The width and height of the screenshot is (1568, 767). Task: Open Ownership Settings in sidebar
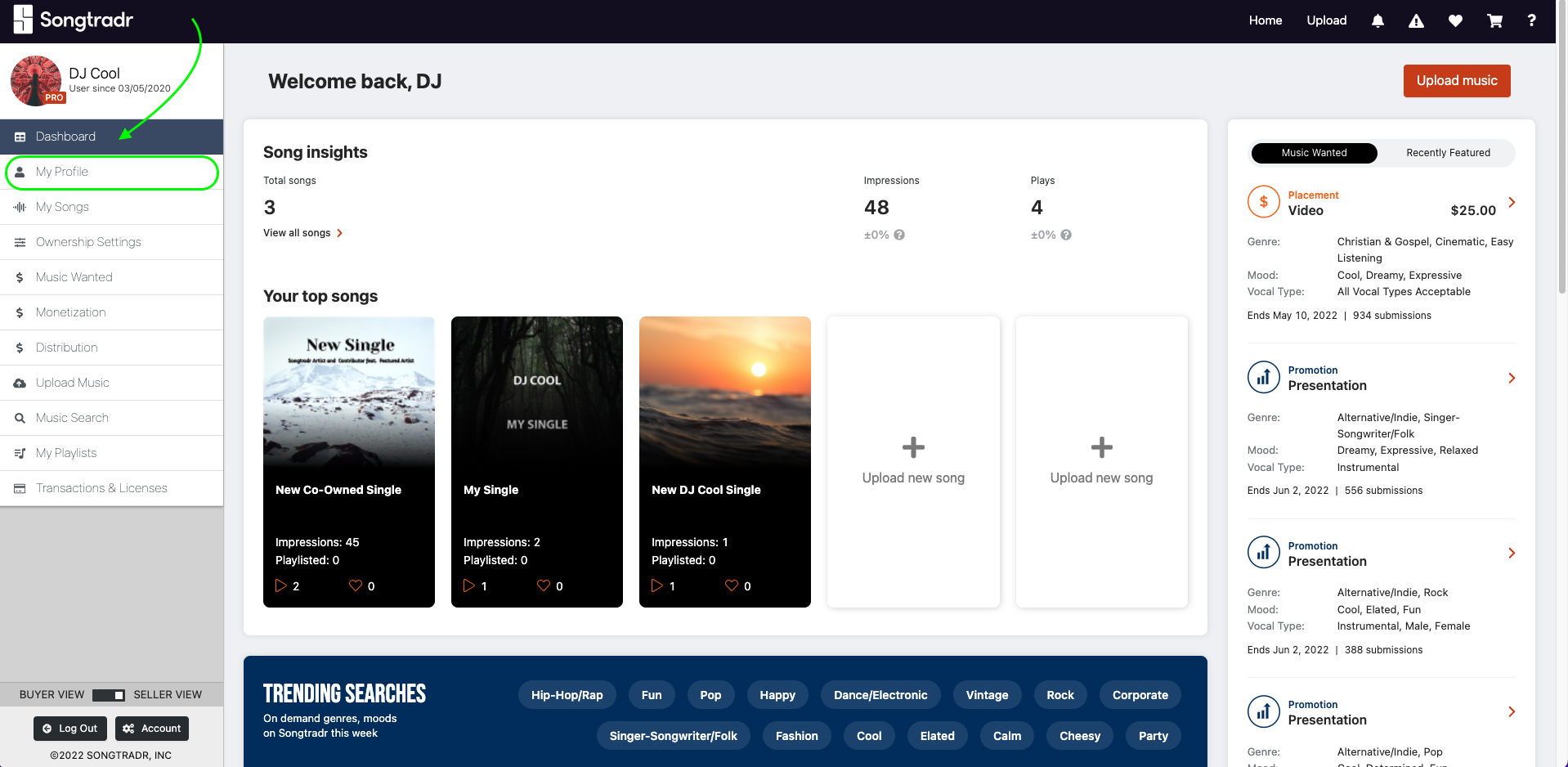coord(111,242)
